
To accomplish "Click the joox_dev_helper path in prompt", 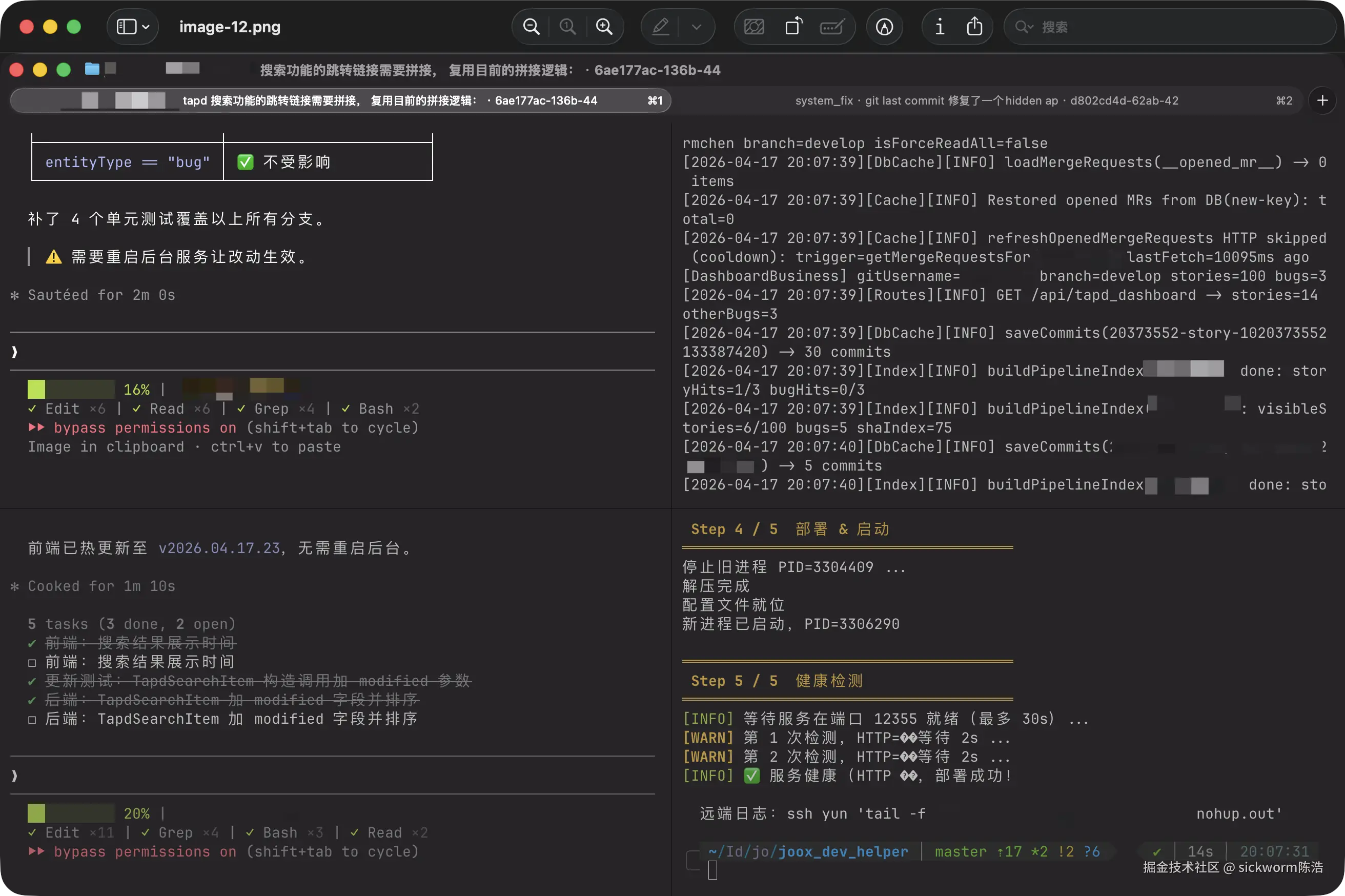I will click(x=843, y=851).
